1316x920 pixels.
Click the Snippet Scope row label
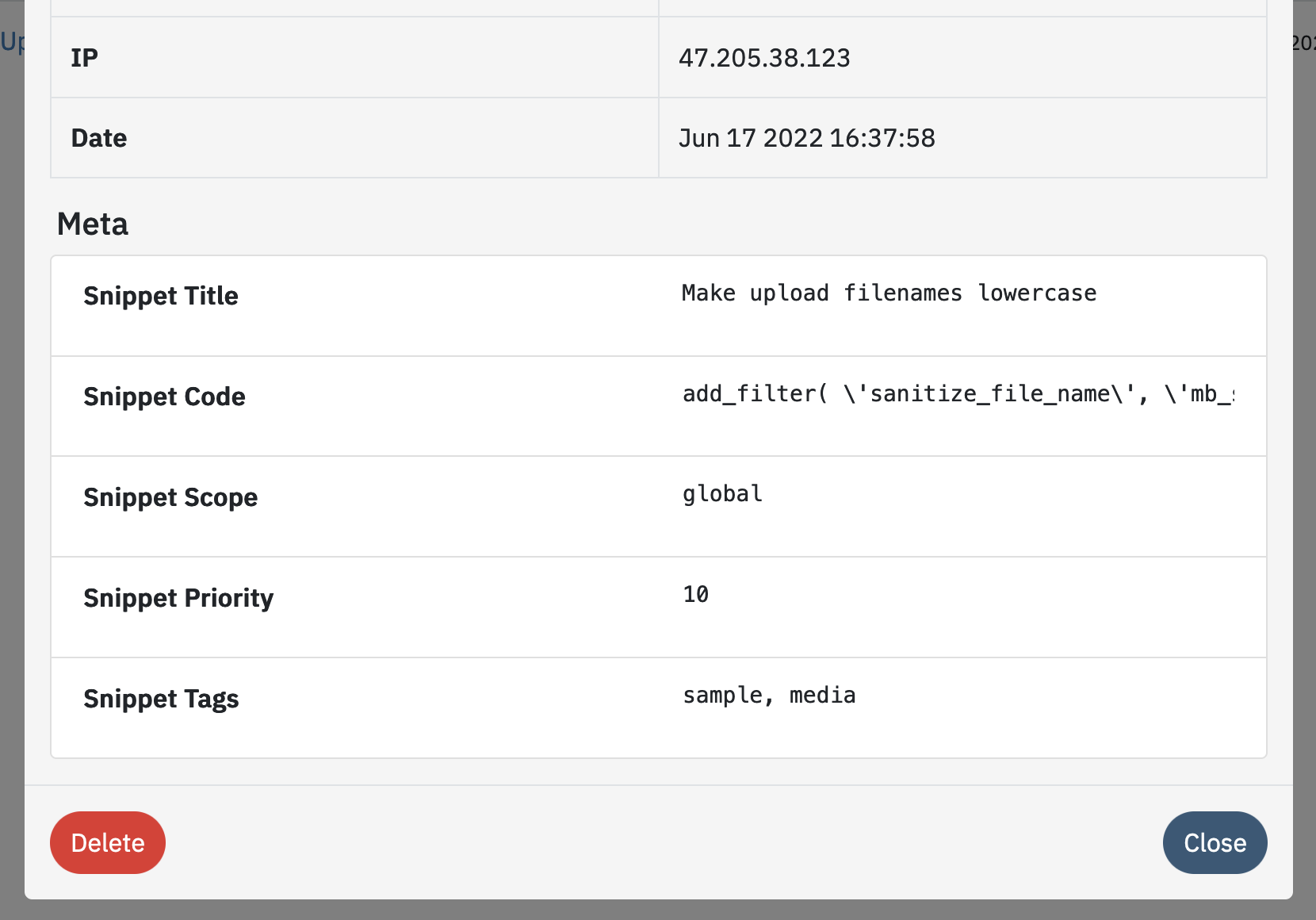point(170,497)
